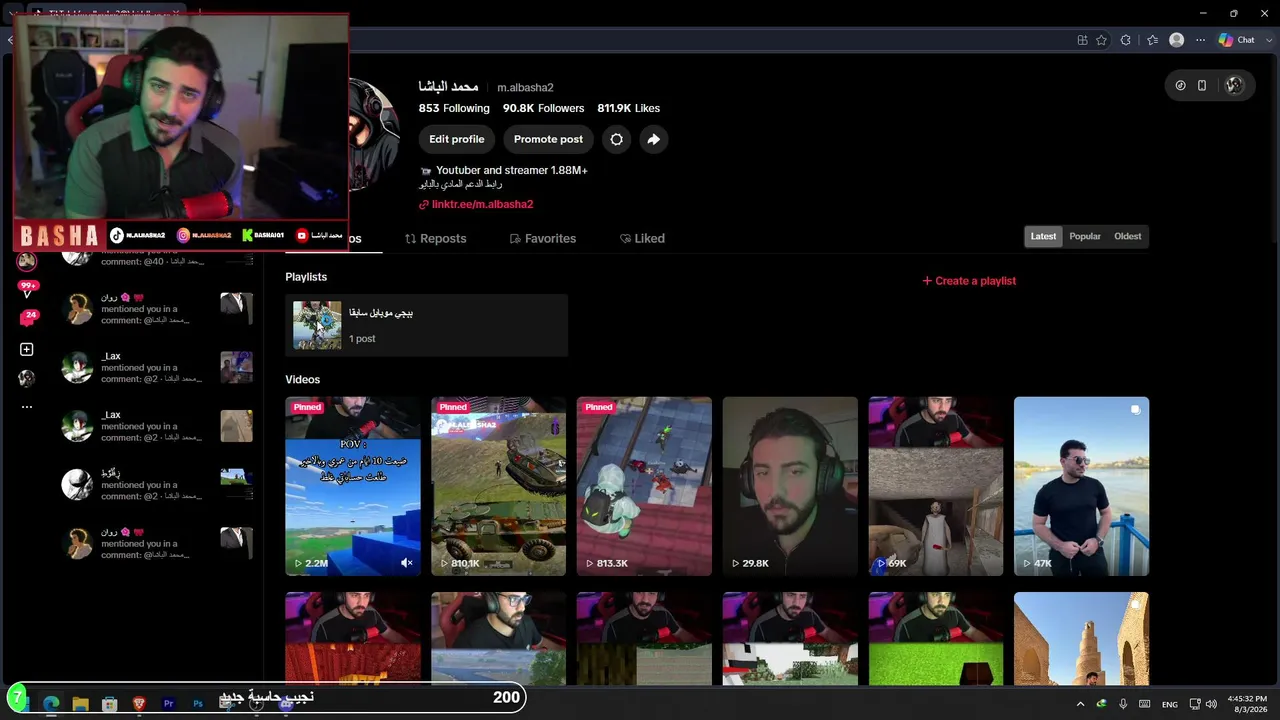
Task: Open the TikTok coins icon at top right
Action: tap(1180, 85)
